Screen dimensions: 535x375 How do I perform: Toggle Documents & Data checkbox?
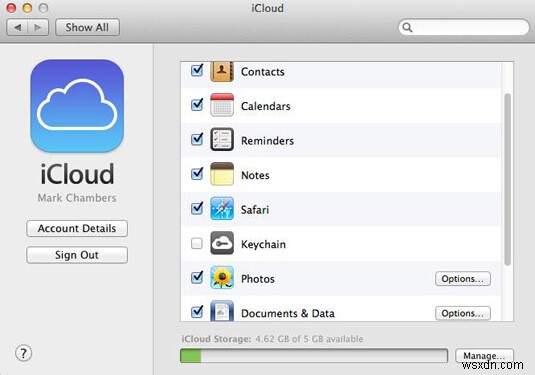pos(197,312)
